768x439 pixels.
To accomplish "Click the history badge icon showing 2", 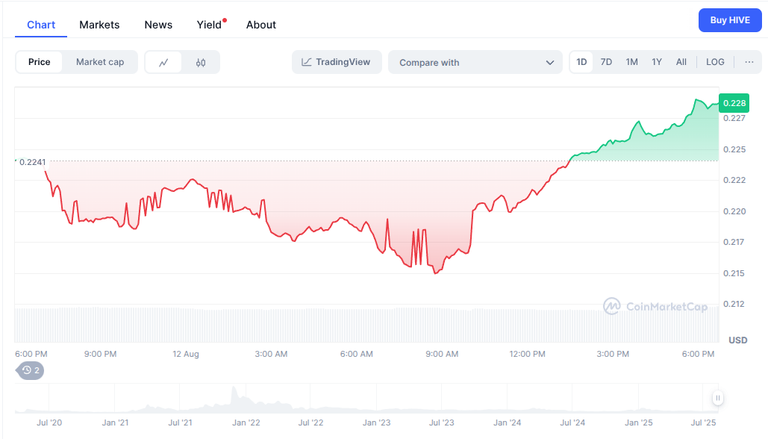I will [30, 370].
